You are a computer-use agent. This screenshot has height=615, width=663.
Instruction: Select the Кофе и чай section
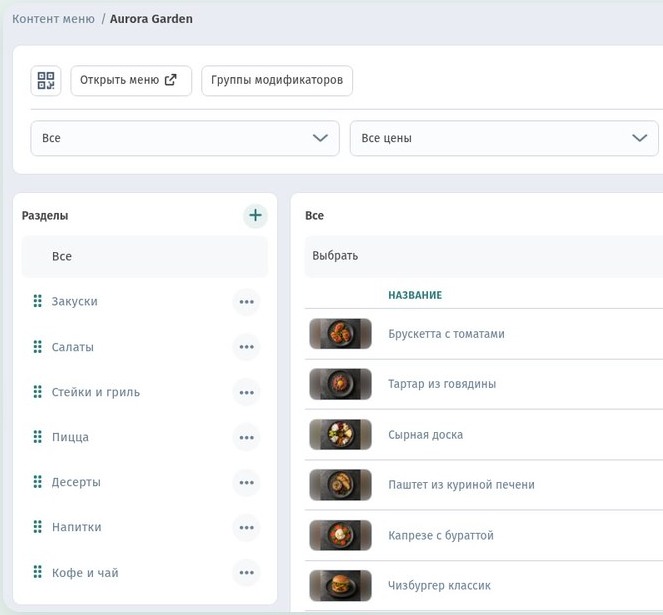[x=85, y=573]
